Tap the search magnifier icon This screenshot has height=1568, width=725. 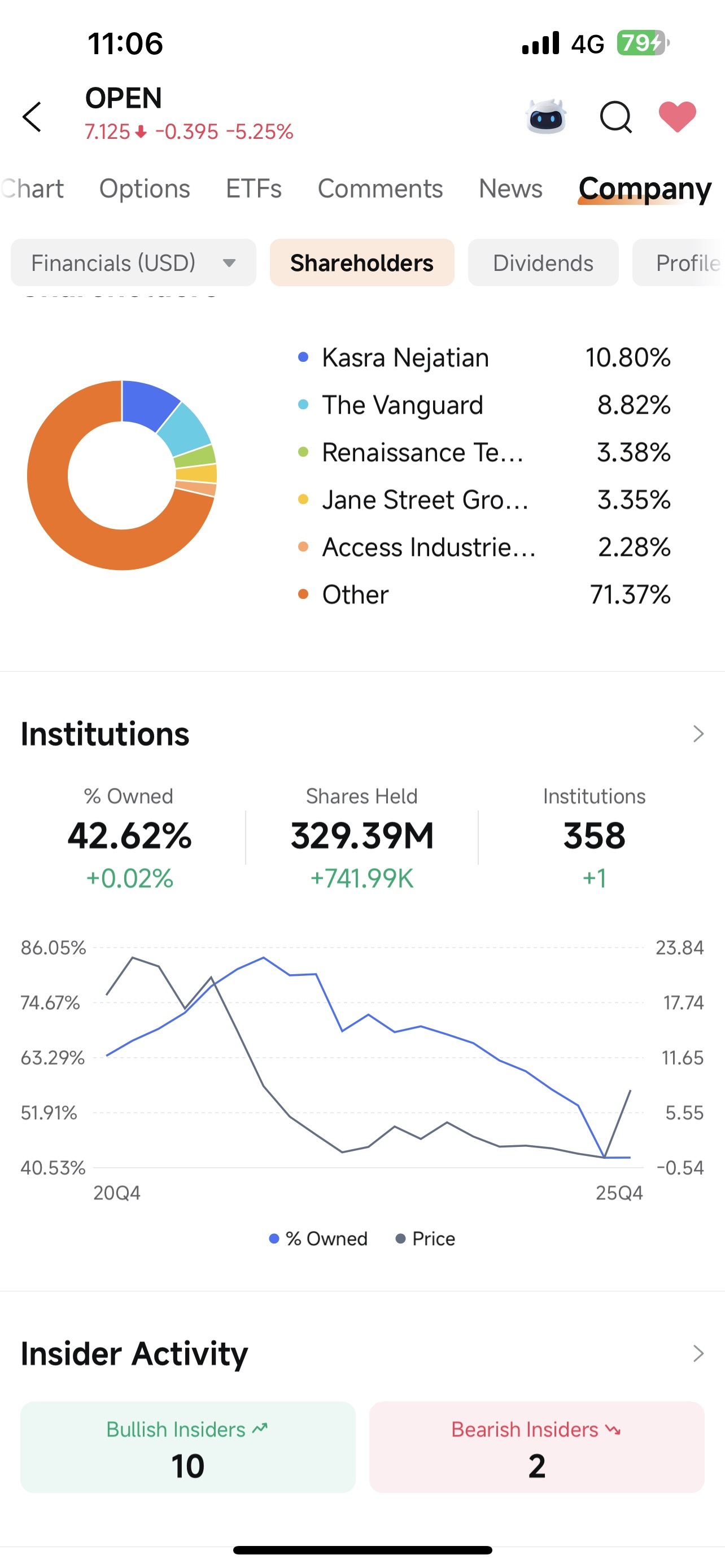point(615,116)
